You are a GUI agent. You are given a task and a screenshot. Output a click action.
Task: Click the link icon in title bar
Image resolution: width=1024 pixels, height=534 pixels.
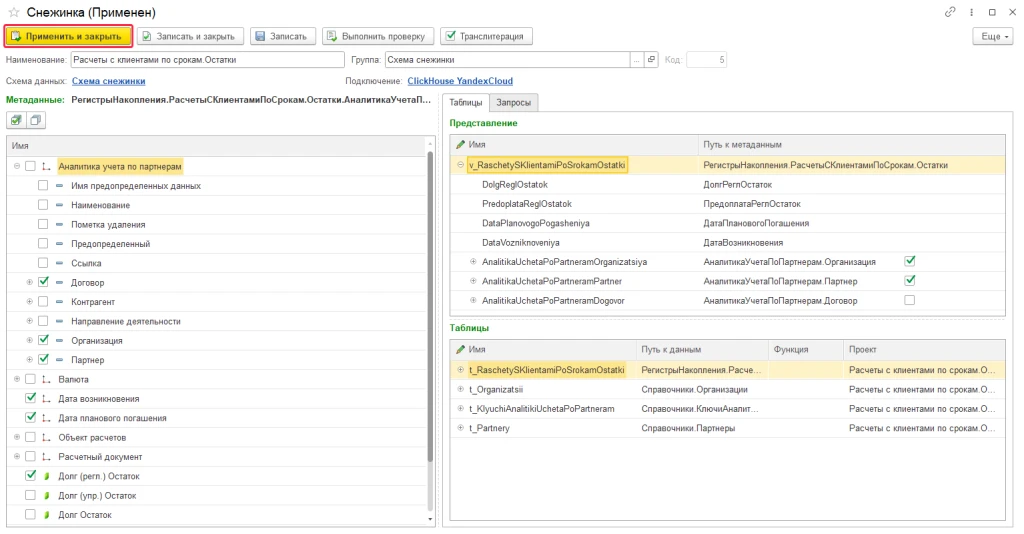(949, 12)
